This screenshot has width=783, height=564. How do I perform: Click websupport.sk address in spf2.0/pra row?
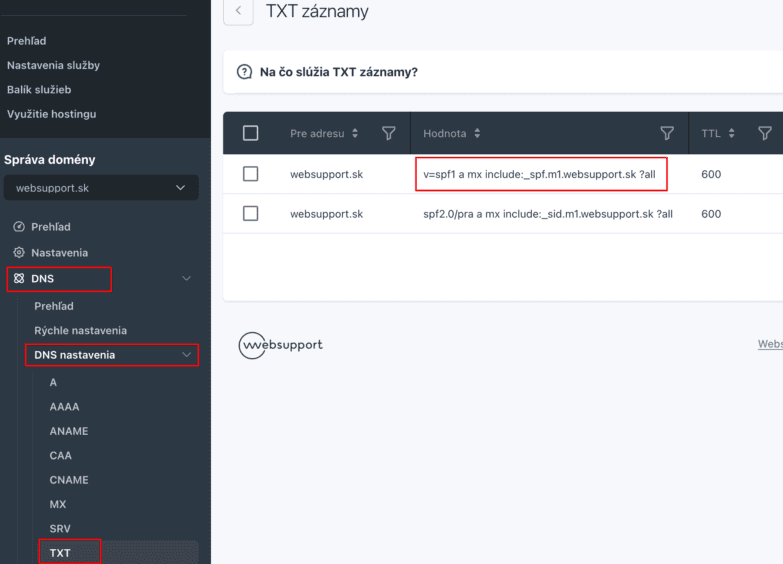click(x=327, y=214)
